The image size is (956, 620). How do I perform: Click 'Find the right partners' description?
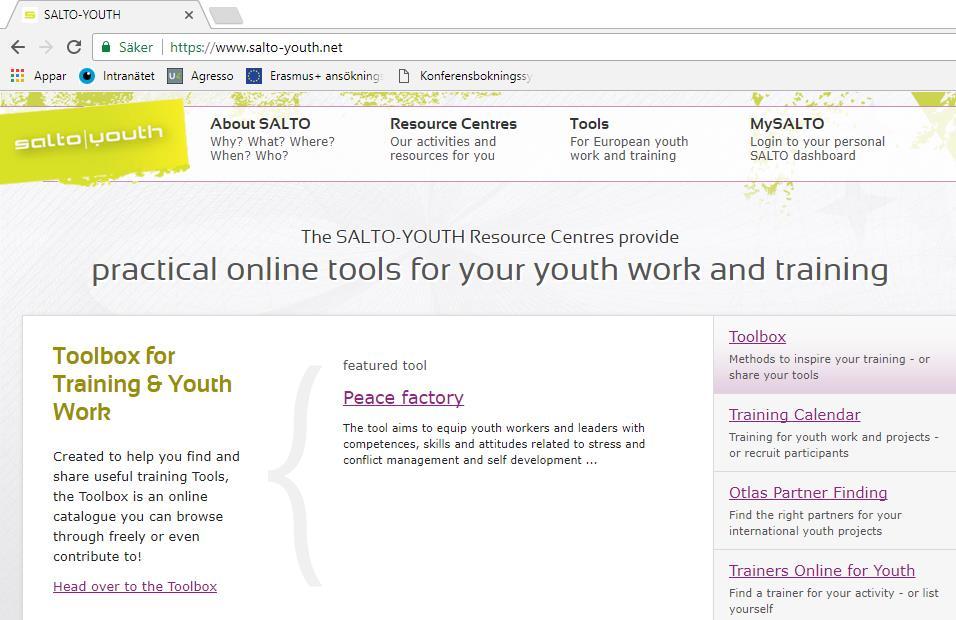[x=815, y=523]
